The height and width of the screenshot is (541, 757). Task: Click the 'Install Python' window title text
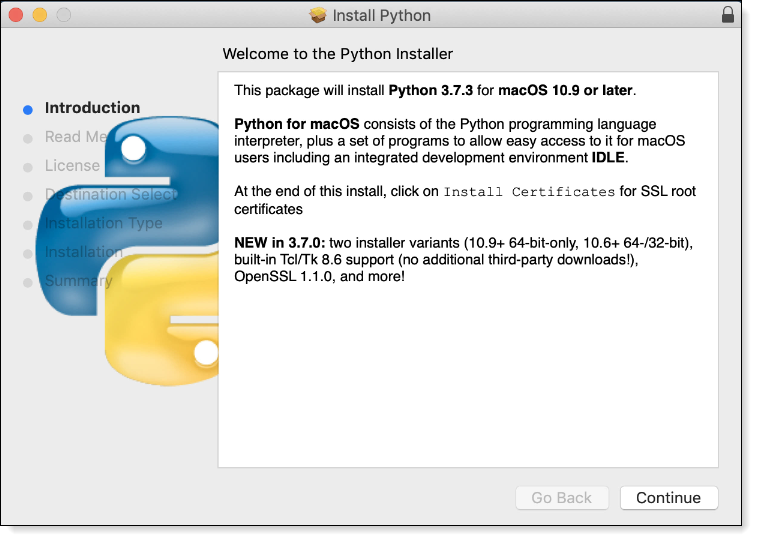click(x=381, y=15)
